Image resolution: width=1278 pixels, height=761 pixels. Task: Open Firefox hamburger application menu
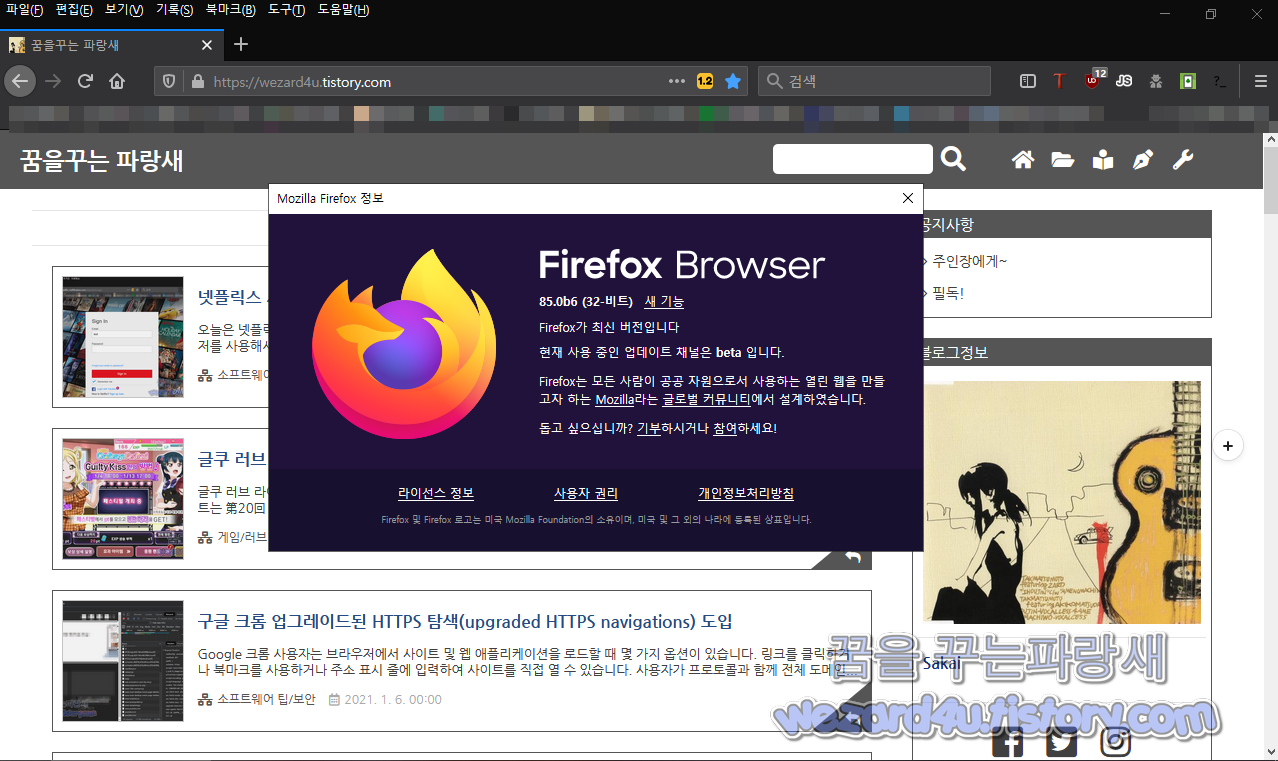[1261, 81]
